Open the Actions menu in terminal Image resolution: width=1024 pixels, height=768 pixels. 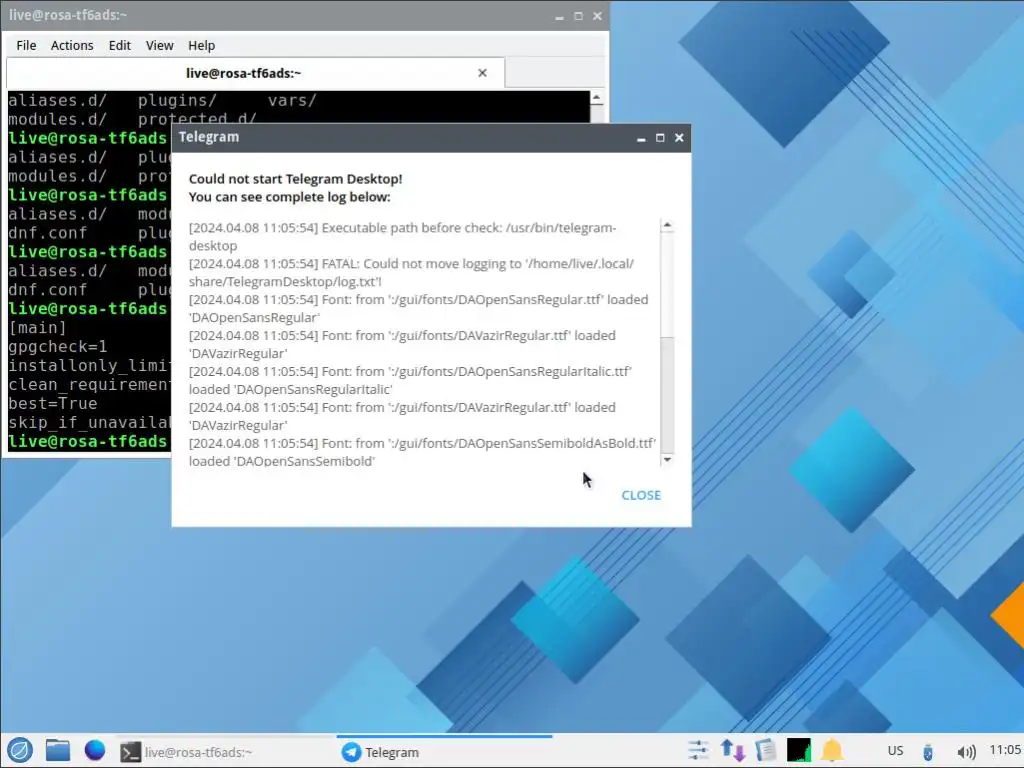click(72, 46)
